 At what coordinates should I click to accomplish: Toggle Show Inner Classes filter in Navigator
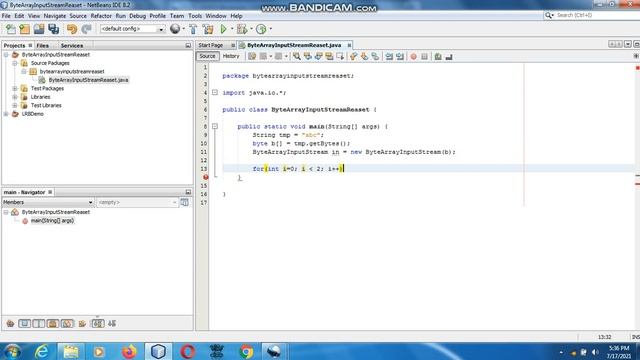tap(67, 324)
